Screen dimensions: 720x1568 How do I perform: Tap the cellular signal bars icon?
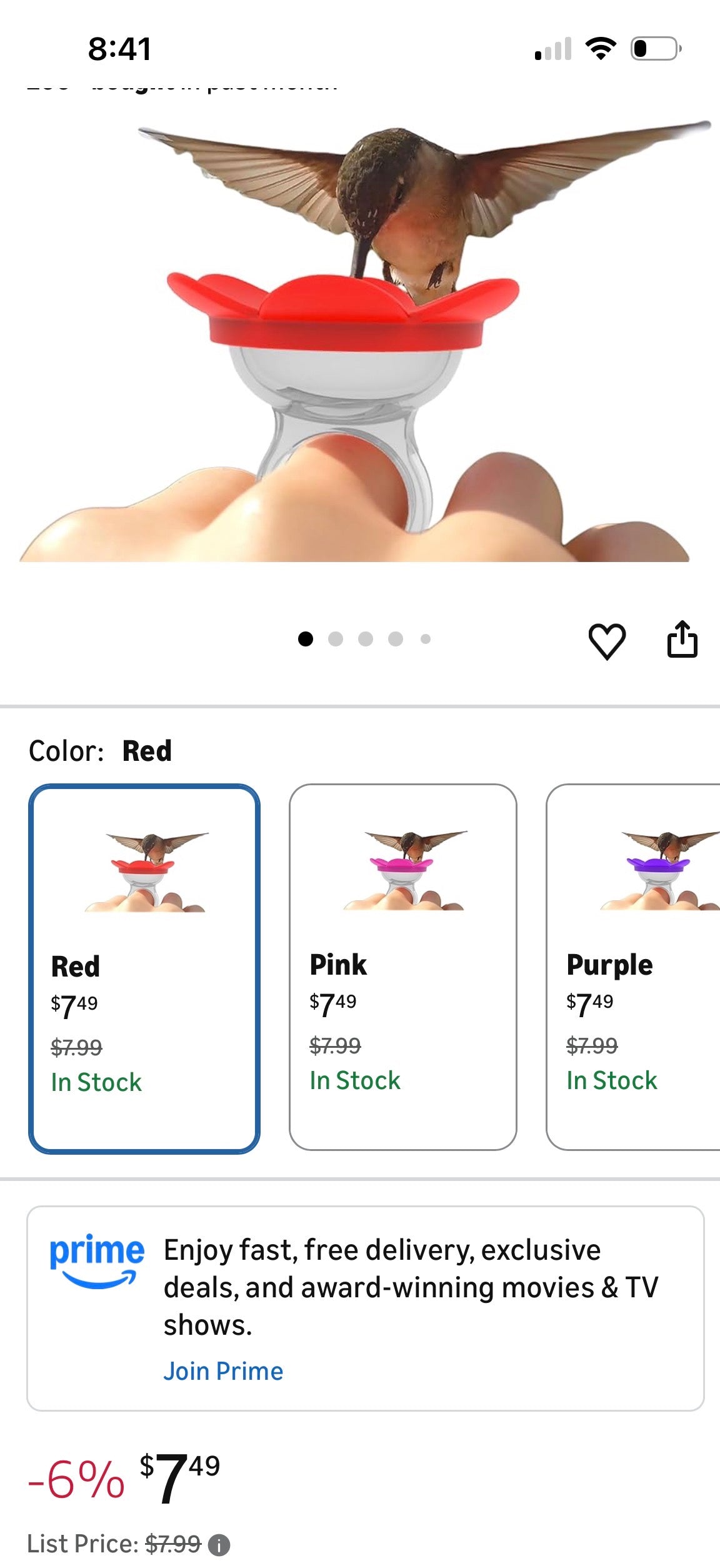tap(553, 49)
